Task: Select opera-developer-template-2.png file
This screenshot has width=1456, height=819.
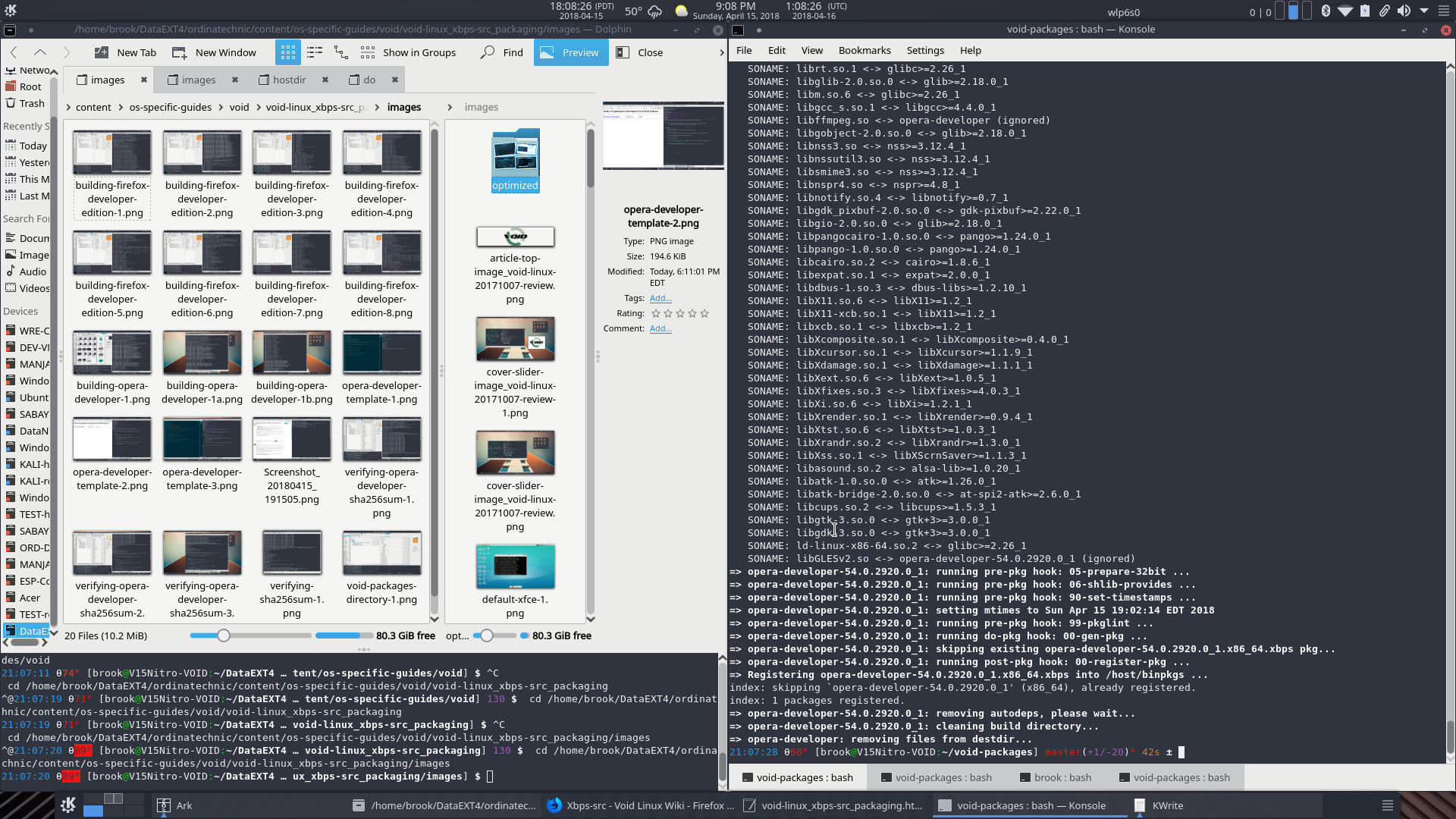Action: [112, 453]
